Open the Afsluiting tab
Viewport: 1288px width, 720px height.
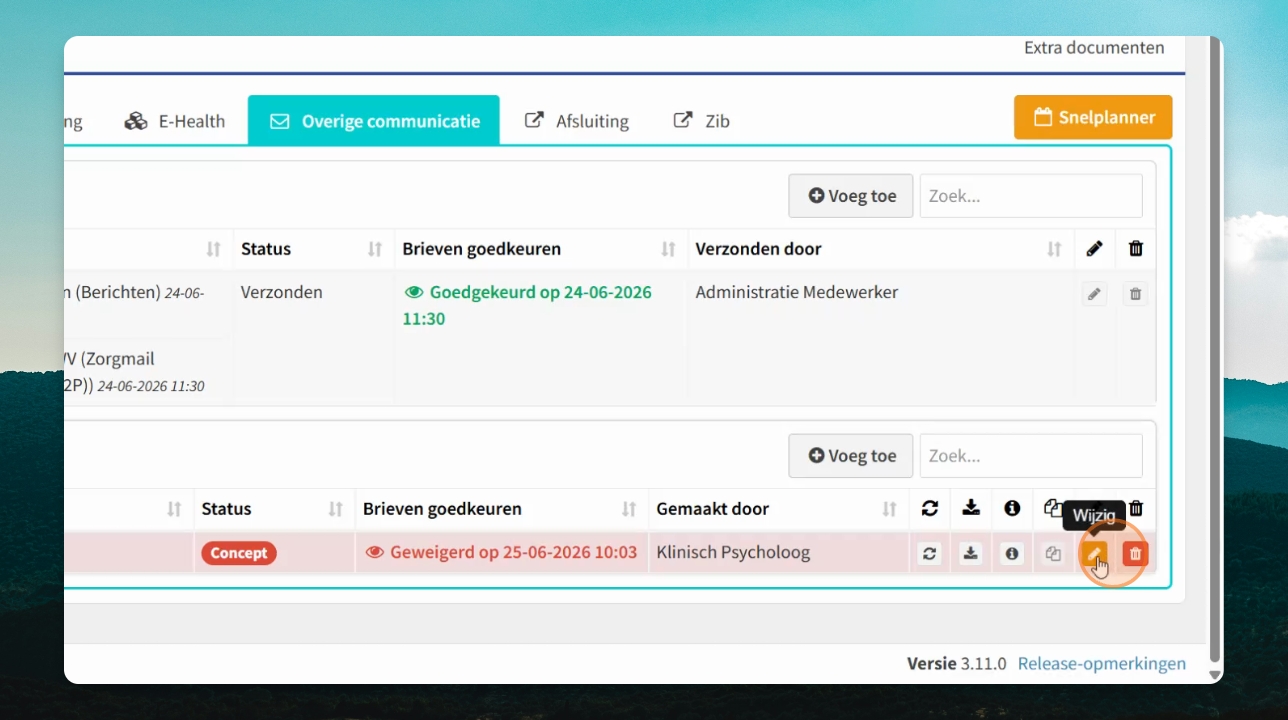coord(577,121)
